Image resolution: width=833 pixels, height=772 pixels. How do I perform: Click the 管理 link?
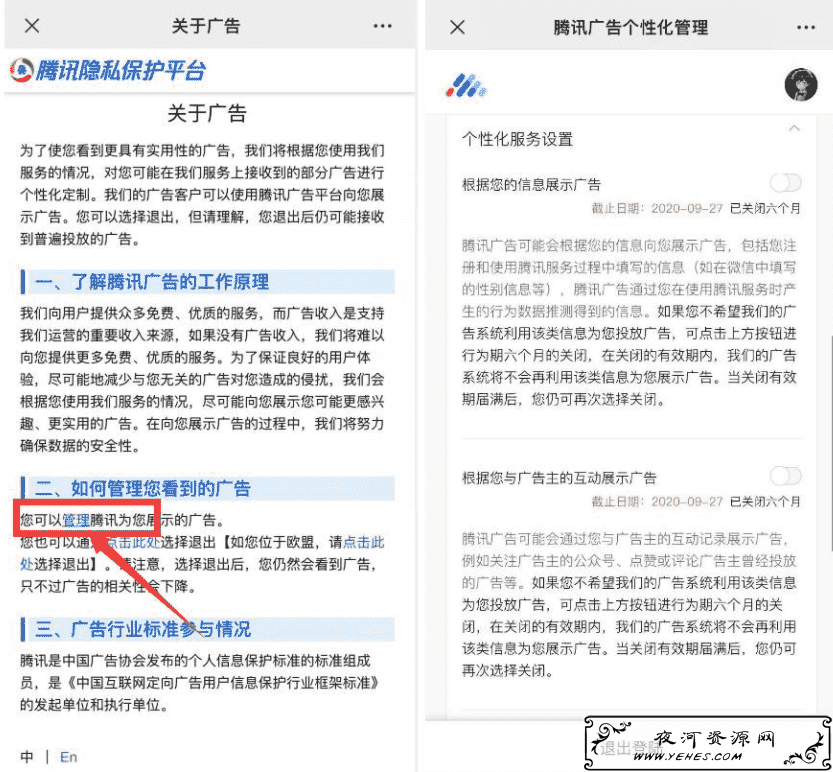coord(76,520)
